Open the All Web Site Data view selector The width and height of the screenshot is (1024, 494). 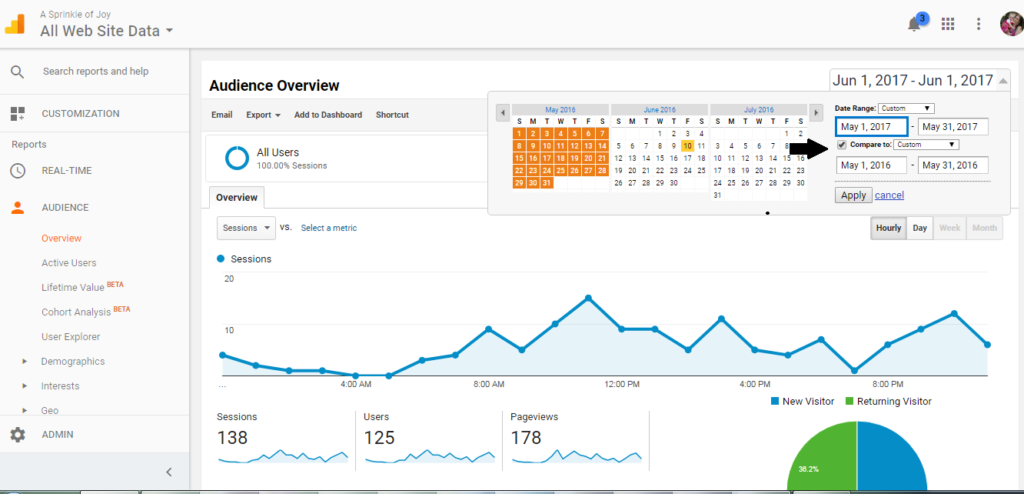(x=106, y=31)
